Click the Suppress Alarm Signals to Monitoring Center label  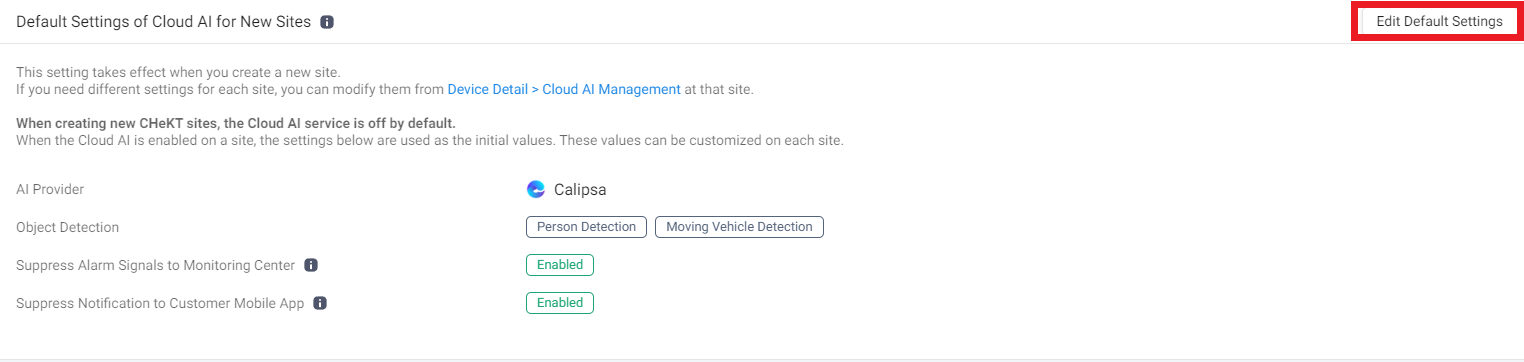tap(156, 265)
